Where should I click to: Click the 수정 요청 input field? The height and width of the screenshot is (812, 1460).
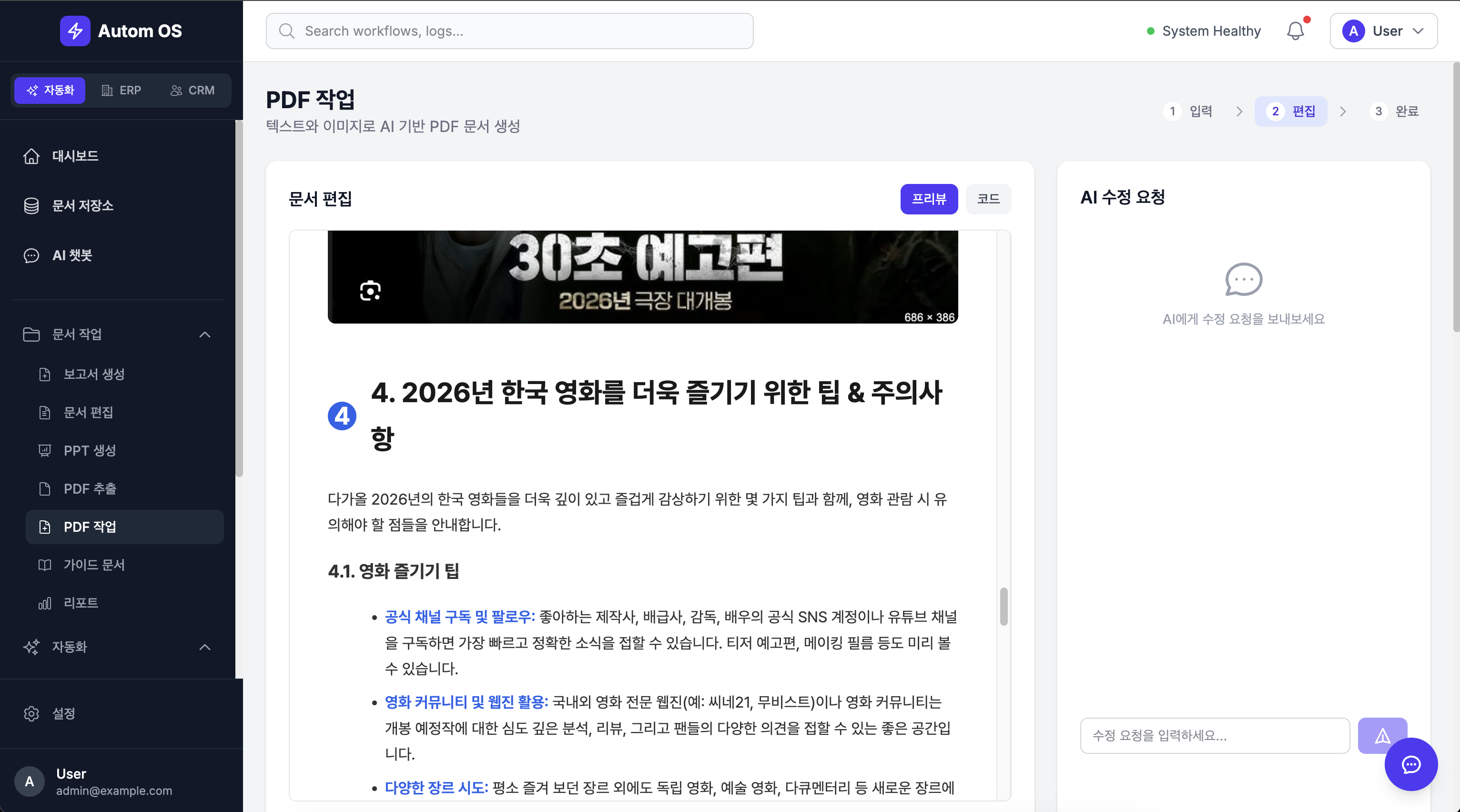tap(1215, 735)
